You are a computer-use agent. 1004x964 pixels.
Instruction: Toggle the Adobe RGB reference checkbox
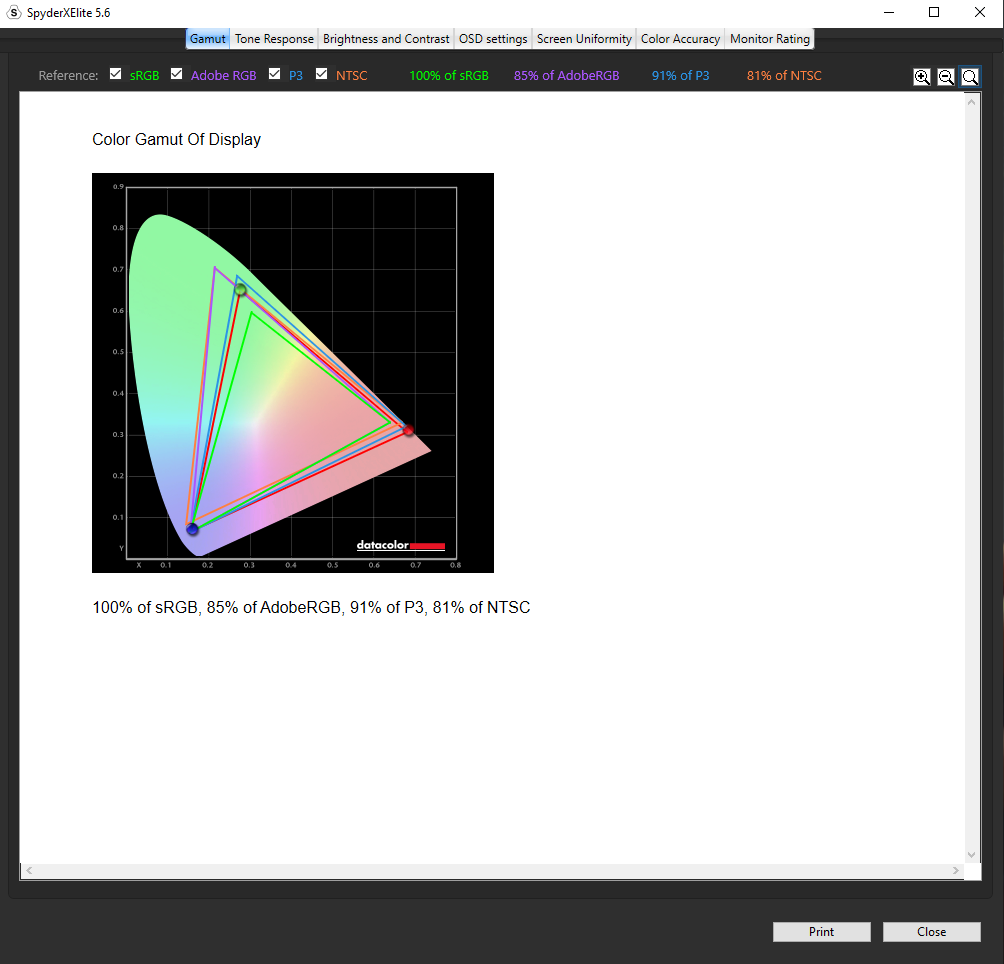pos(177,74)
